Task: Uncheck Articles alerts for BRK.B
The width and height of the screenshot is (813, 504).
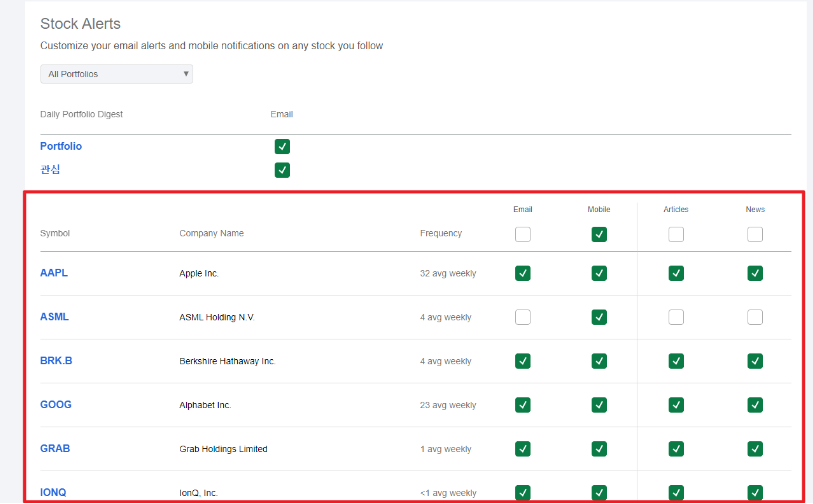Action: point(676,361)
